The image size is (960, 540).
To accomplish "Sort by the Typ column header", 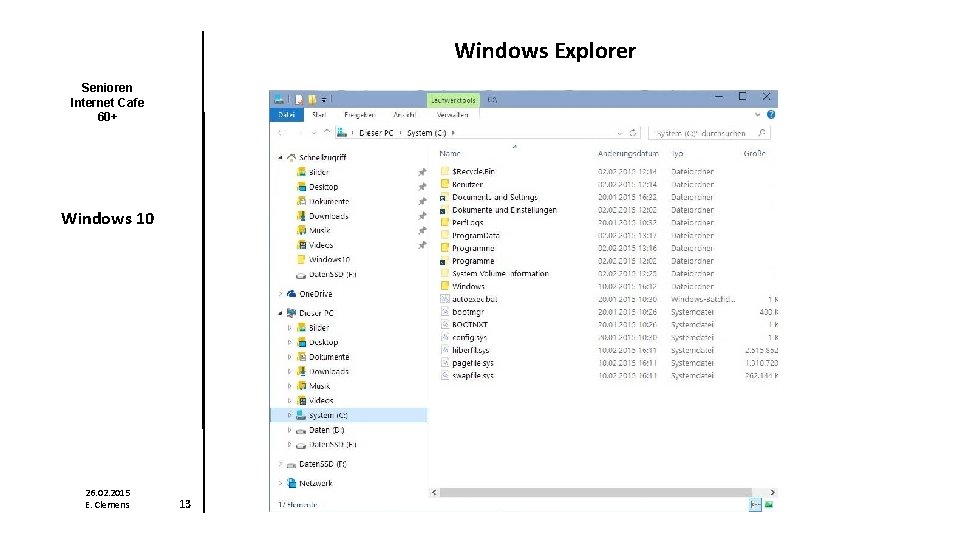I will [x=677, y=154].
